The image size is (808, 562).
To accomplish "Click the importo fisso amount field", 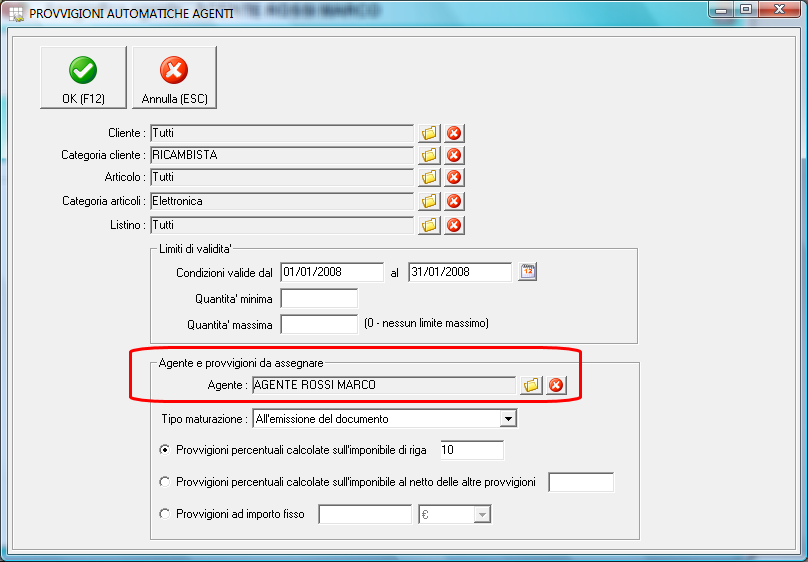I will pos(365,514).
